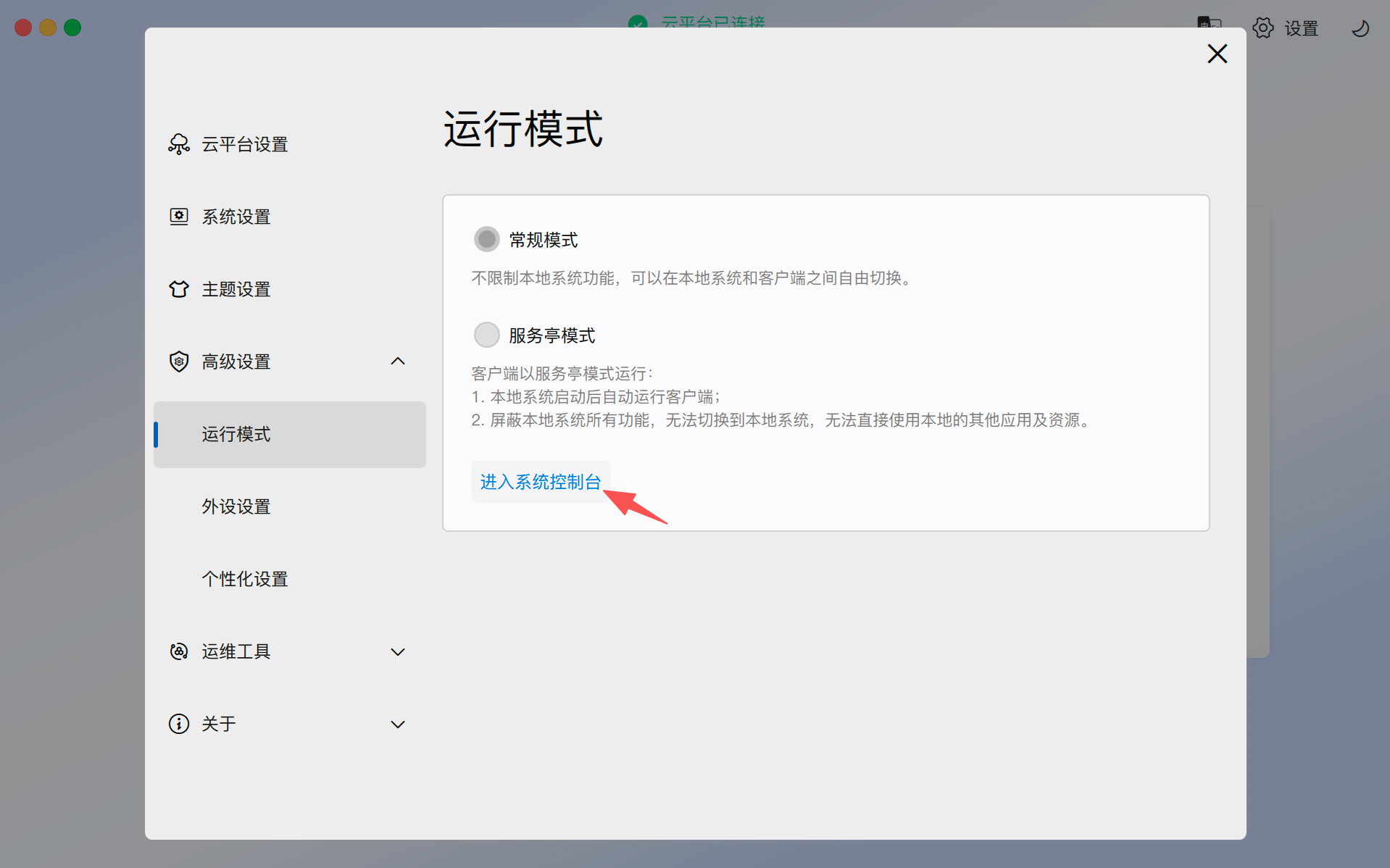Open the 运行模式 menu item

[x=236, y=434]
